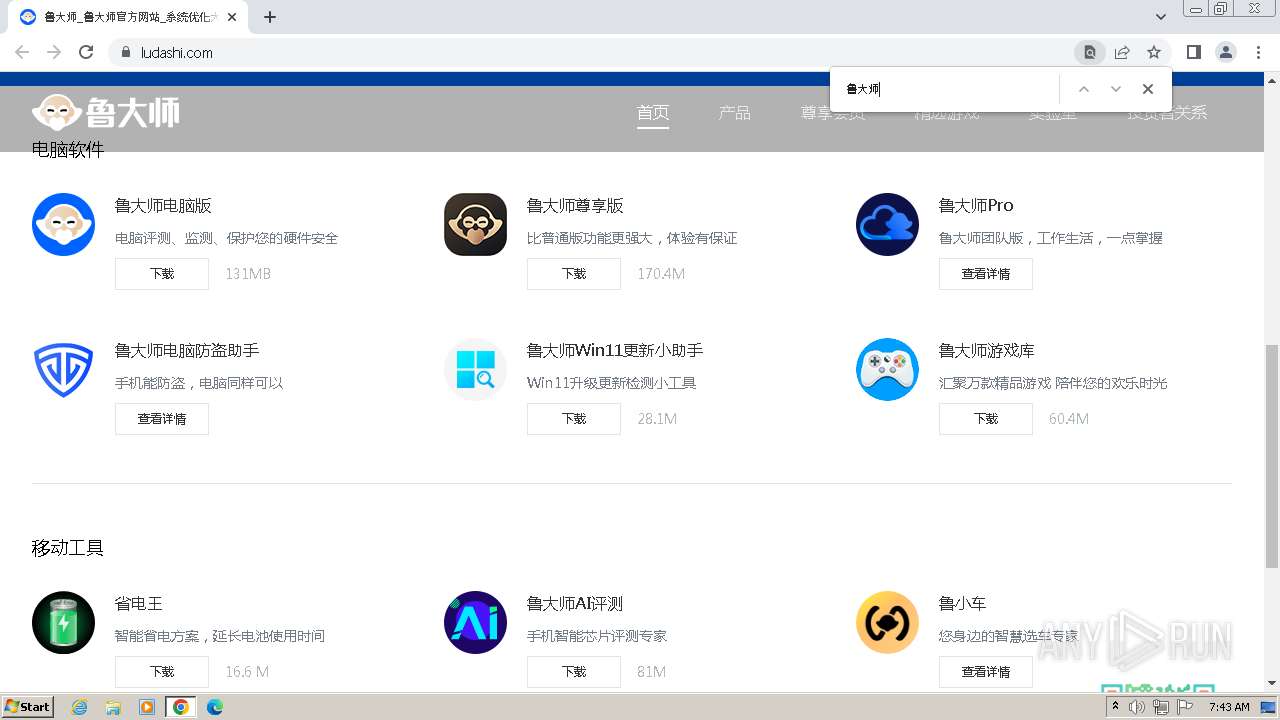Click the find-in-page text field
This screenshot has height=720, width=1280.
click(948, 89)
